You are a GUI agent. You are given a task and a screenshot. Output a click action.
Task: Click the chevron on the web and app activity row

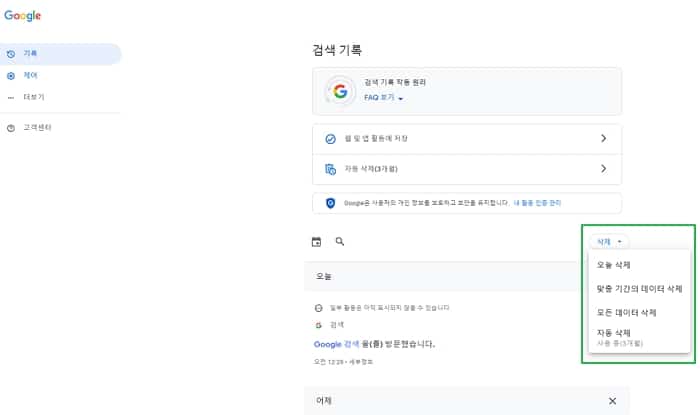(604, 138)
